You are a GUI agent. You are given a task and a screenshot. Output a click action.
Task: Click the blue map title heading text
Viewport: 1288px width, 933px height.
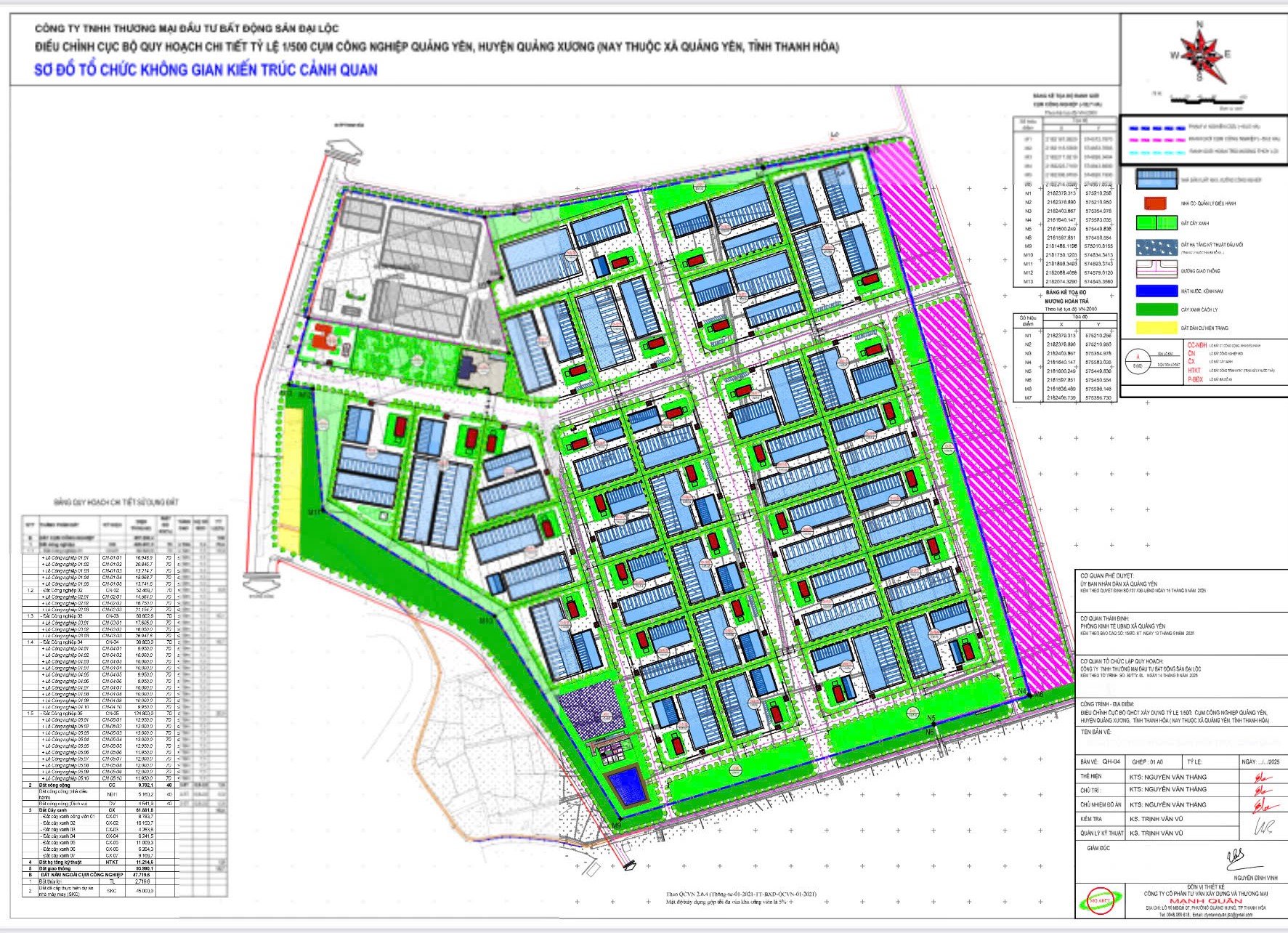click(x=206, y=70)
